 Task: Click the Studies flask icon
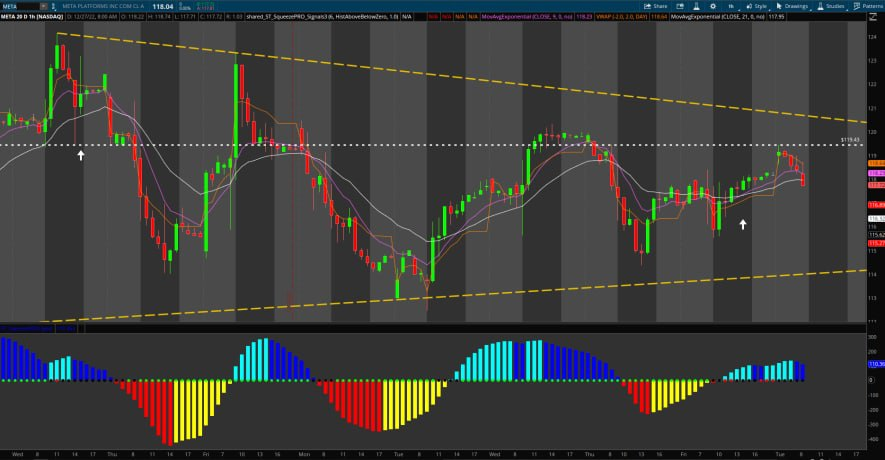[820, 6]
